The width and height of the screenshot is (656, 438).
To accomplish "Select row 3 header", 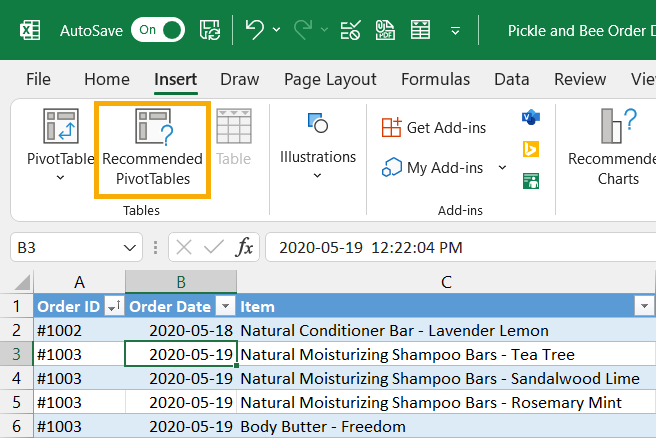I will click(x=16, y=354).
